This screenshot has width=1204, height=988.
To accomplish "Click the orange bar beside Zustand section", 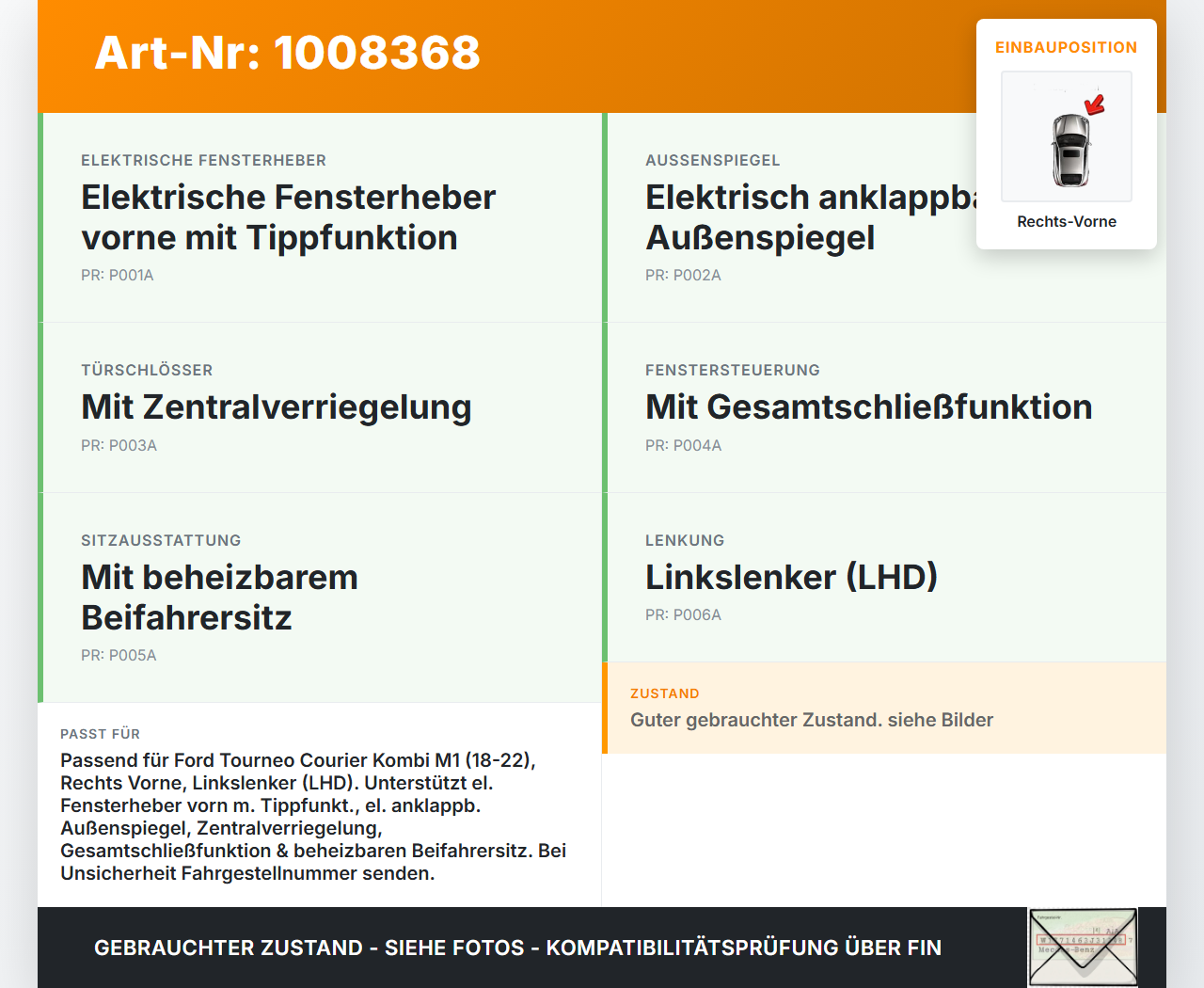I will pyautogui.click(x=603, y=708).
